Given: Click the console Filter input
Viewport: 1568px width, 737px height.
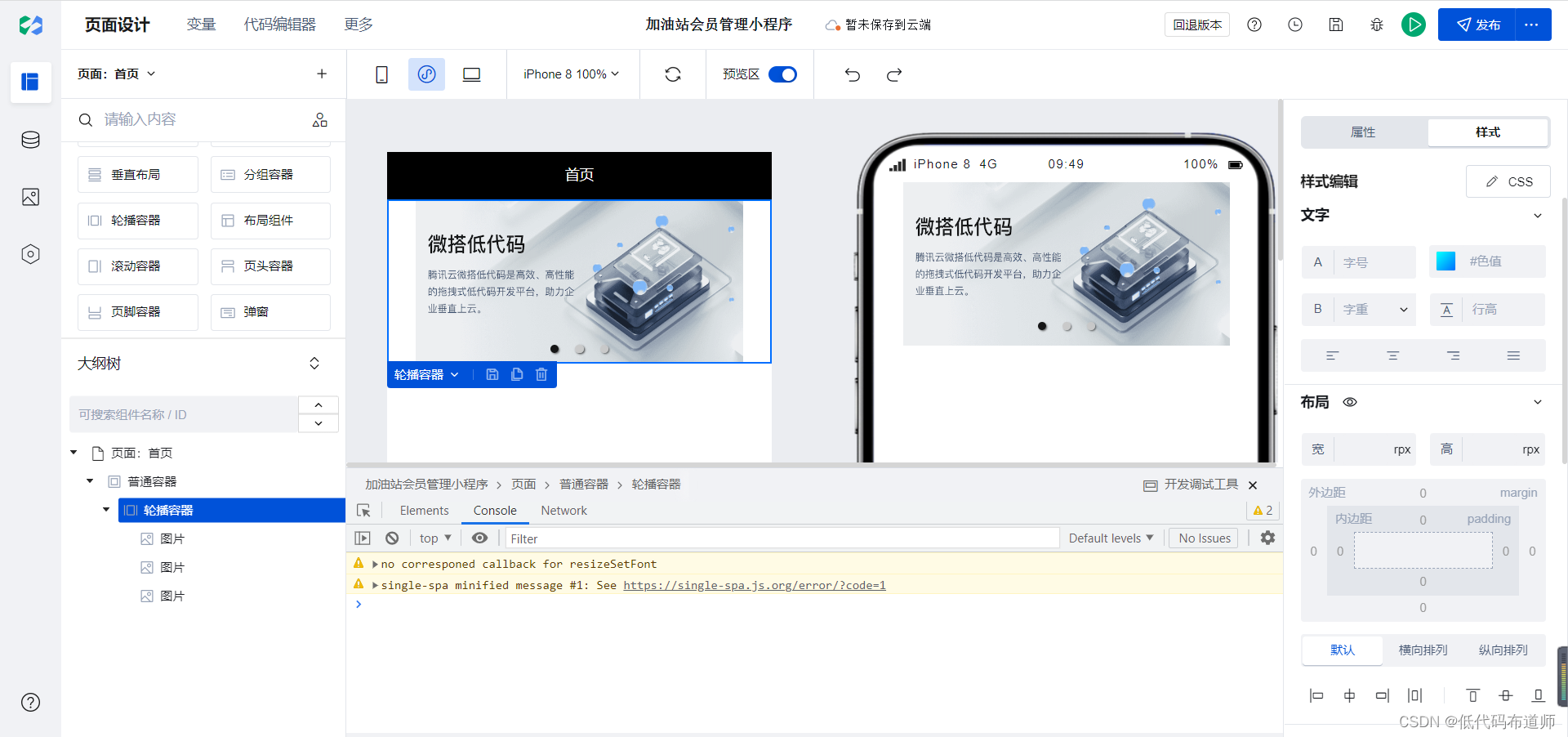Looking at the screenshot, I should point(782,538).
